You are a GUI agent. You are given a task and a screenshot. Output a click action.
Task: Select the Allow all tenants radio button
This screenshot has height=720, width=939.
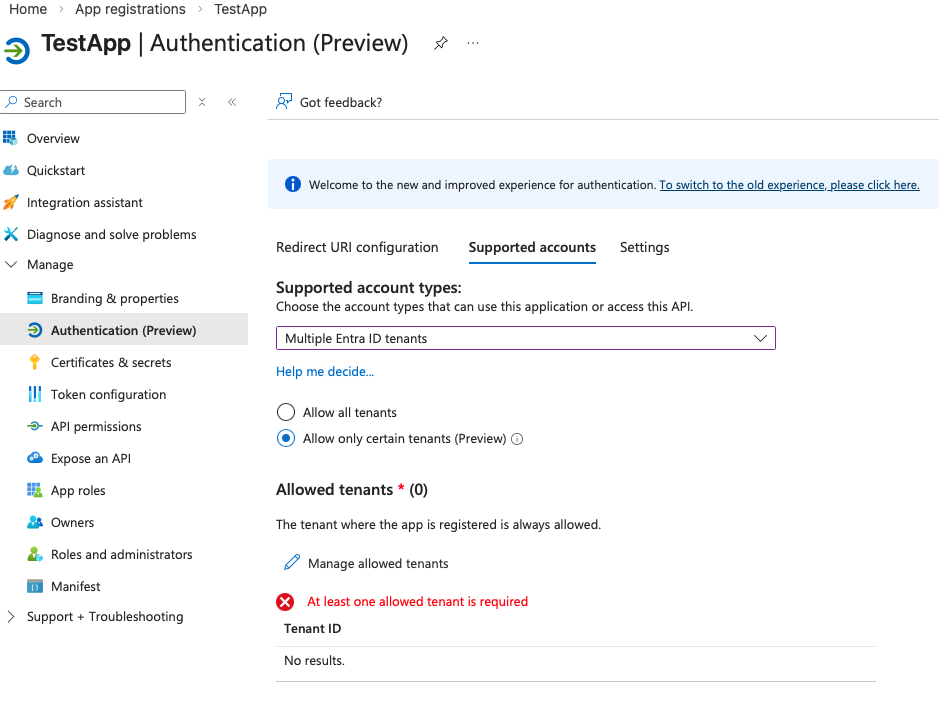[x=286, y=412]
